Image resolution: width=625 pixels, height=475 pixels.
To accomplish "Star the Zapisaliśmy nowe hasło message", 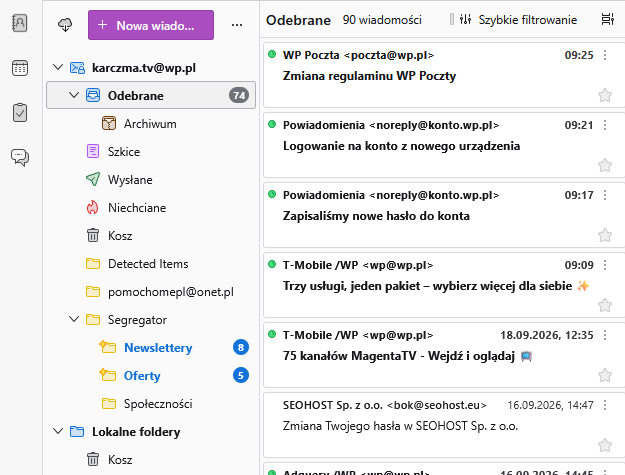I will pyautogui.click(x=605, y=235).
